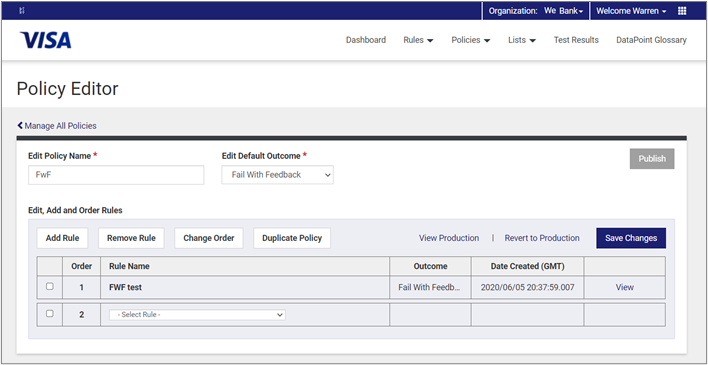Click the VISA logo
Screen dimensions: 708x365
46,40
